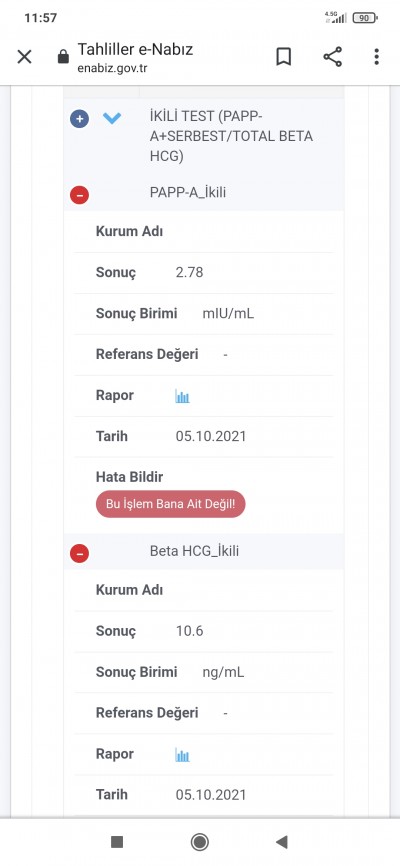This screenshot has width=400, height=866.
Task: Tap the Android recent apps square
Action: pyautogui.click(x=117, y=842)
